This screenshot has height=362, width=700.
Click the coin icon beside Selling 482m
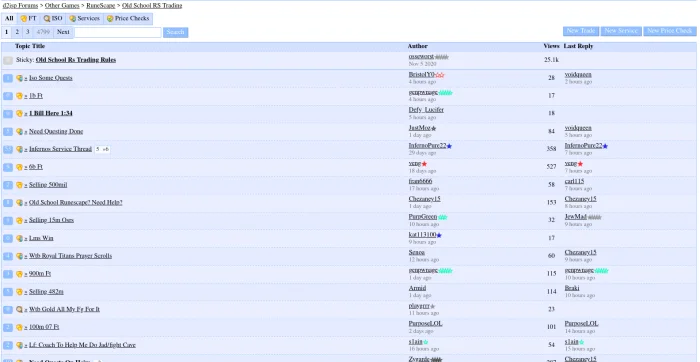click(x=19, y=292)
